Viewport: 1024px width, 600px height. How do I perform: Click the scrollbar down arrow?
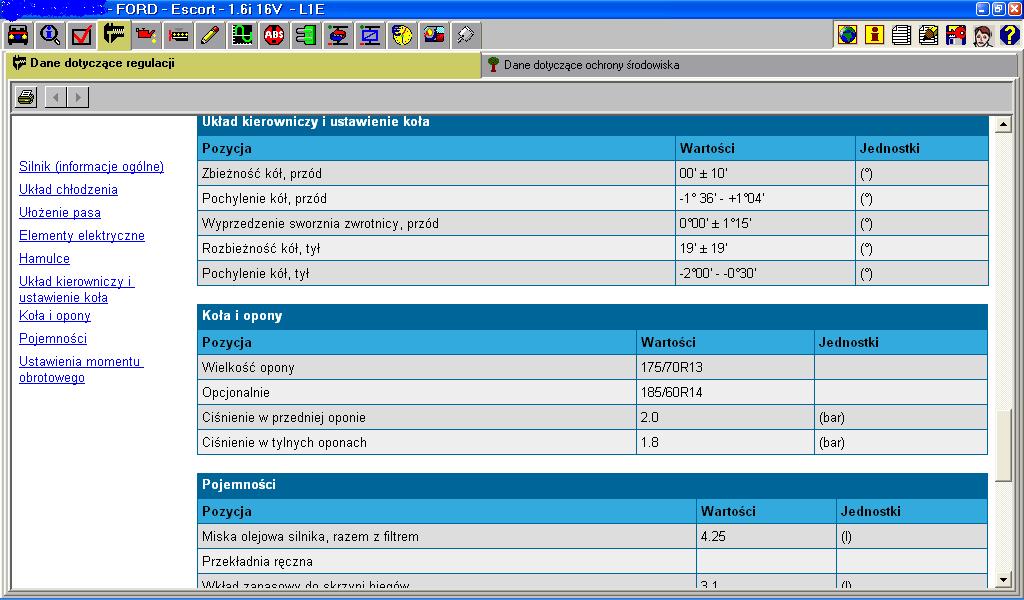tap(1004, 580)
